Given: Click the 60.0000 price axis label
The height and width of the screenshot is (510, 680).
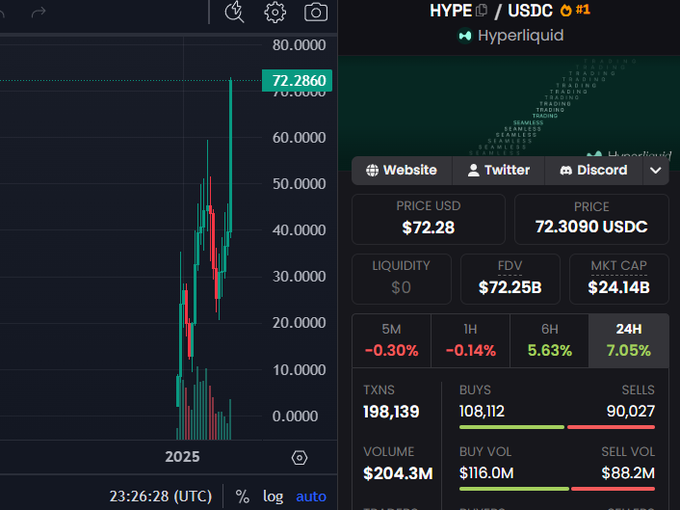Looking at the screenshot, I should (299, 137).
